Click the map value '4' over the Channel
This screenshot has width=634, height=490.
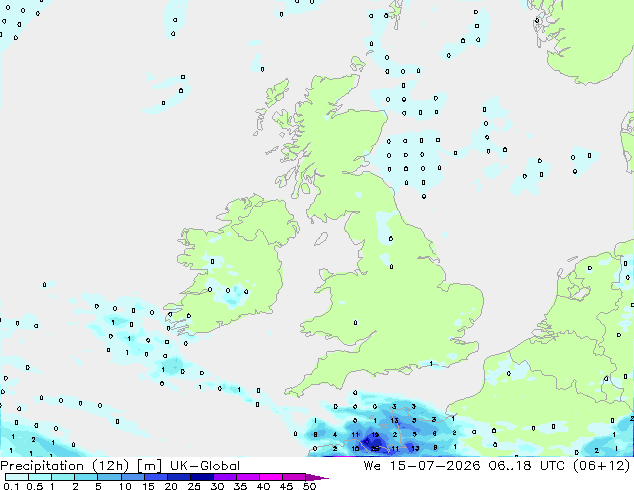pyautogui.click(x=335, y=435)
